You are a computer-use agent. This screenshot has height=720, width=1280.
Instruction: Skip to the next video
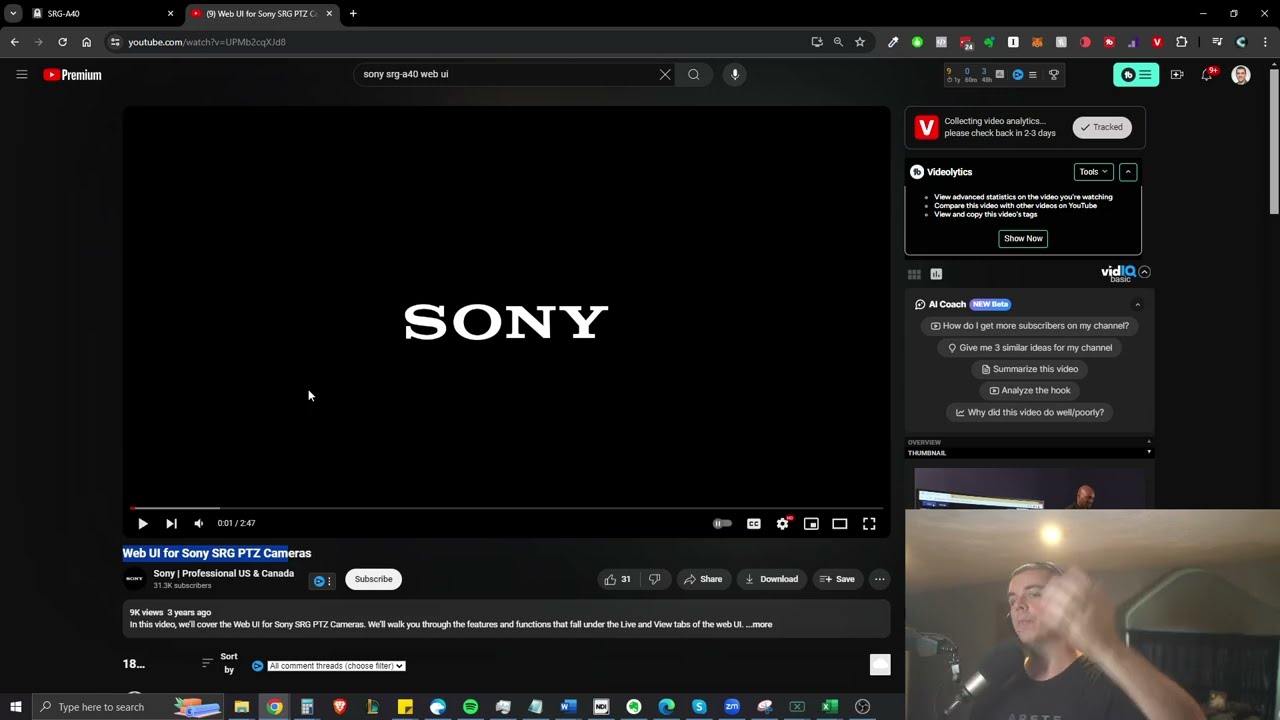pyautogui.click(x=171, y=523)
